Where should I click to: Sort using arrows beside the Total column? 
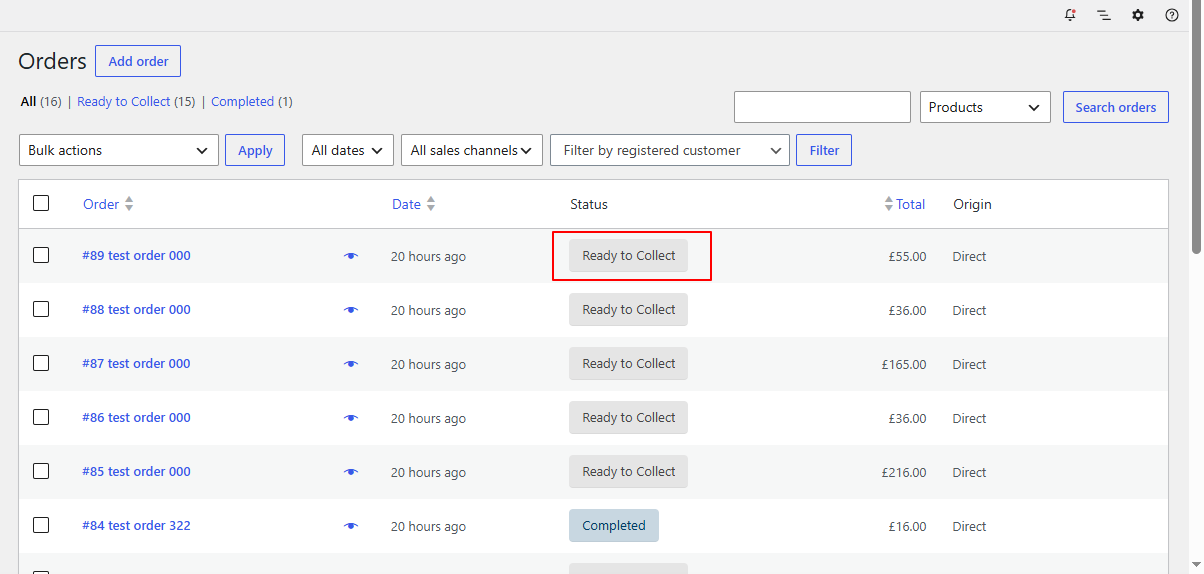(x=889, y=204)
